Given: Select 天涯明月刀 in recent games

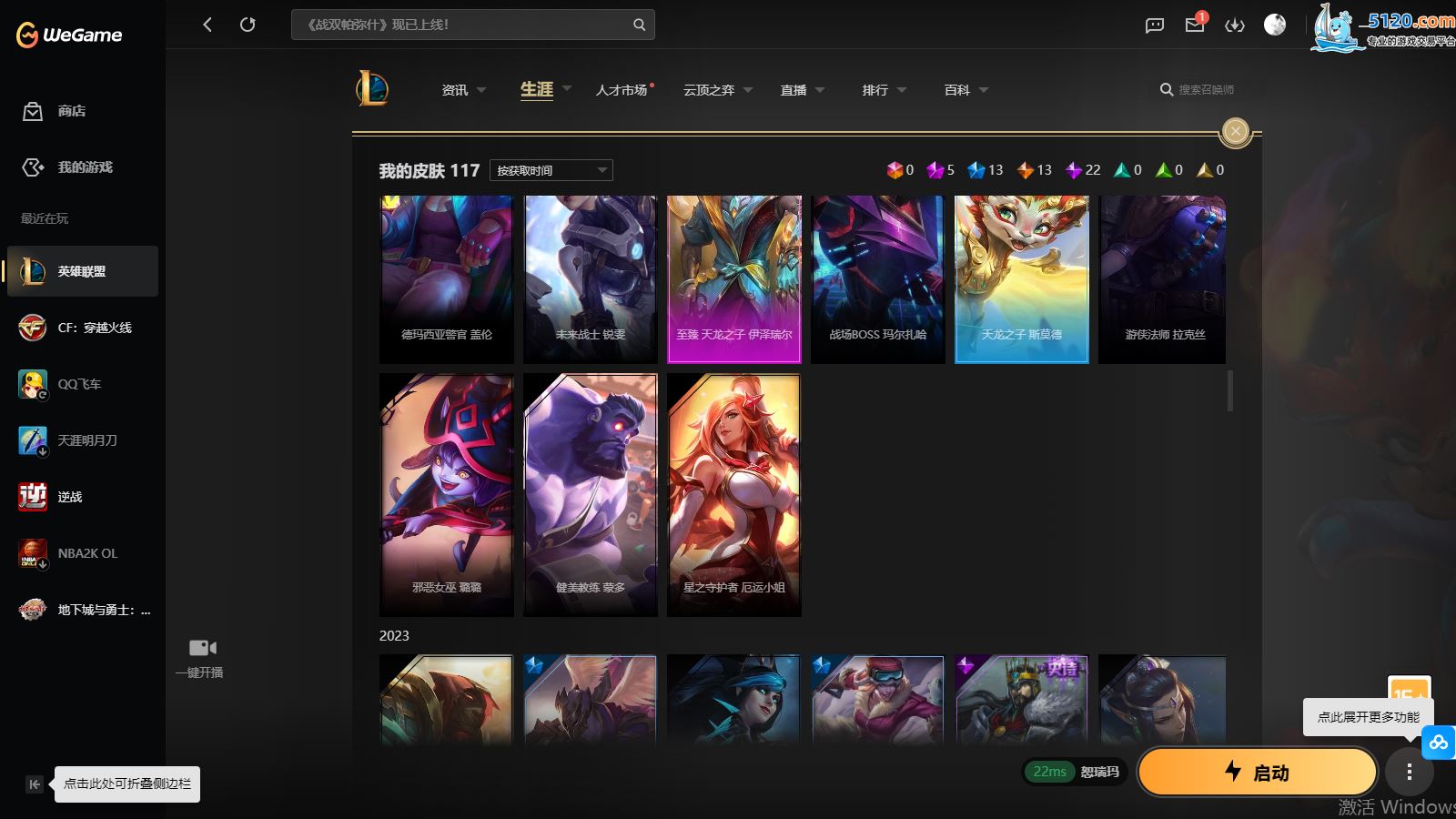Looking at the screenshot, I should (83, 440).
